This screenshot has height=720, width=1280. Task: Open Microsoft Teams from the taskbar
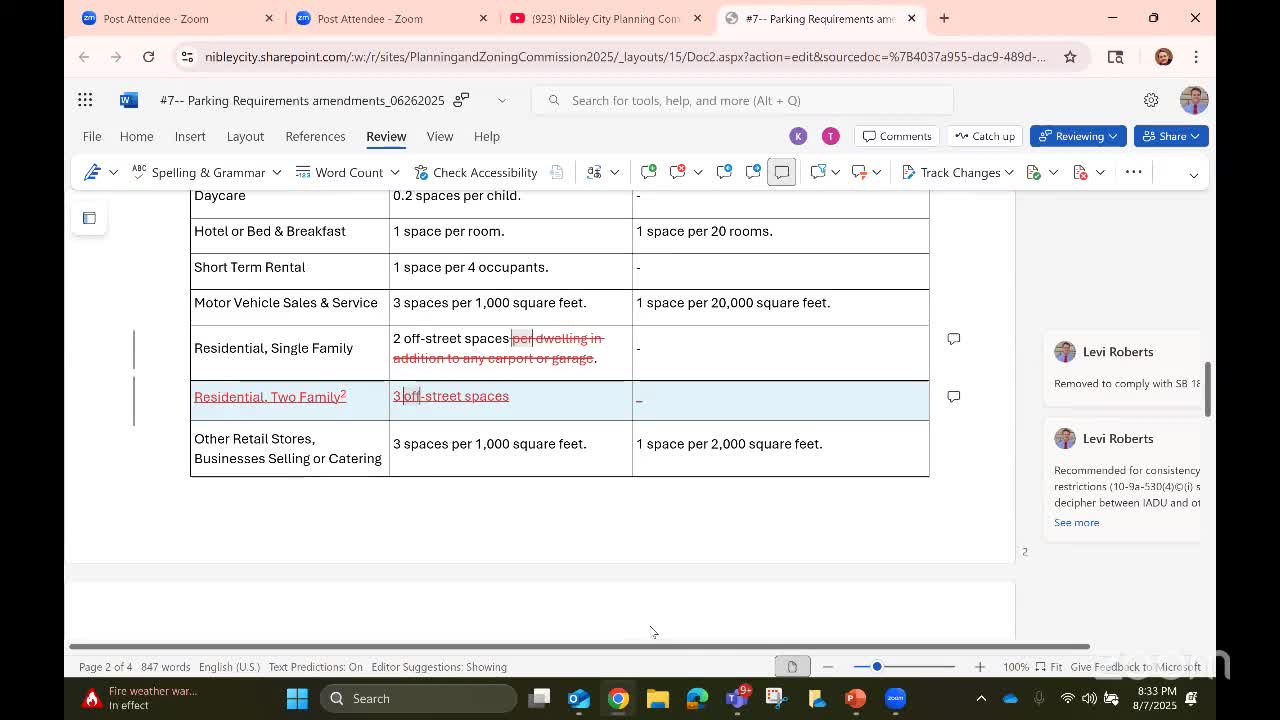[737, 698]
